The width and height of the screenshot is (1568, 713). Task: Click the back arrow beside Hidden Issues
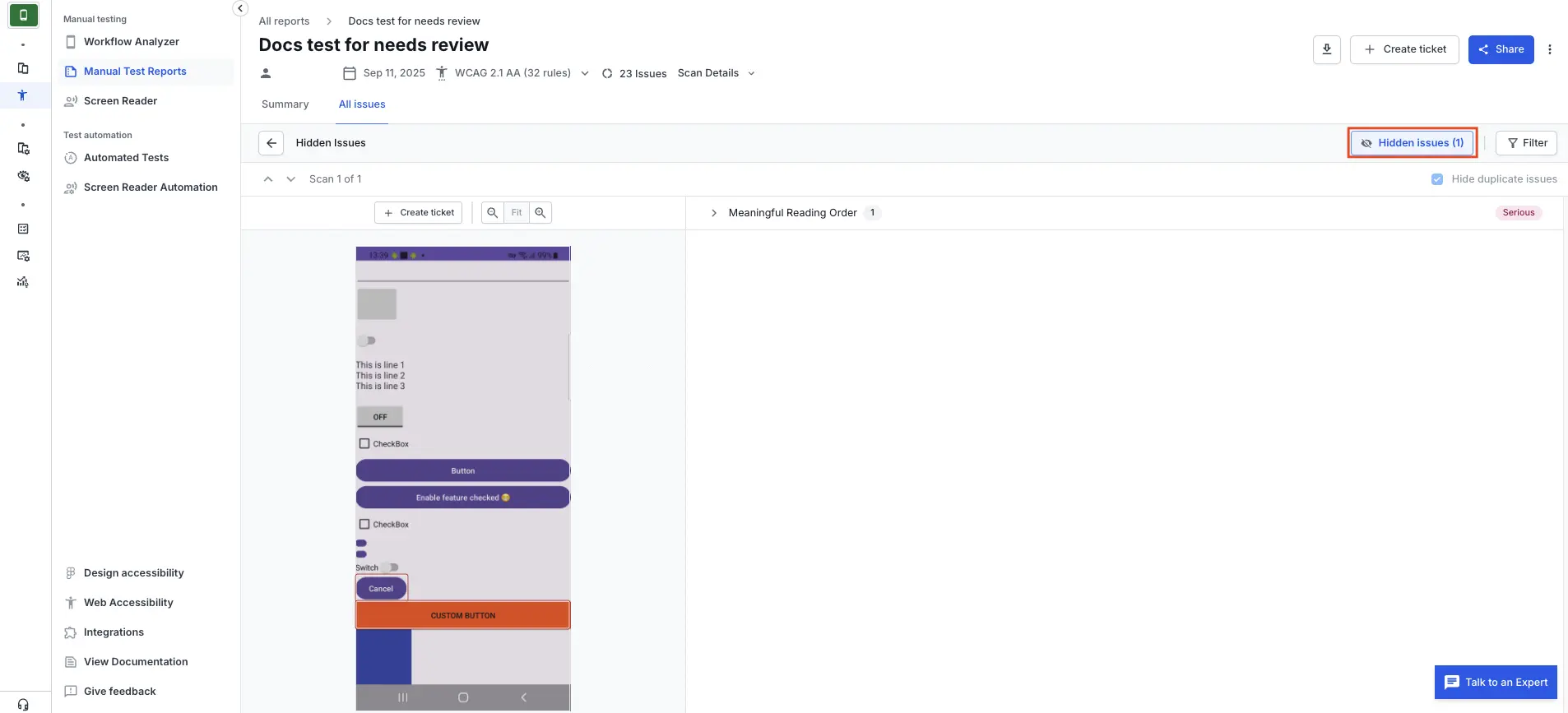pyautogui.click(x=271, y=143)
